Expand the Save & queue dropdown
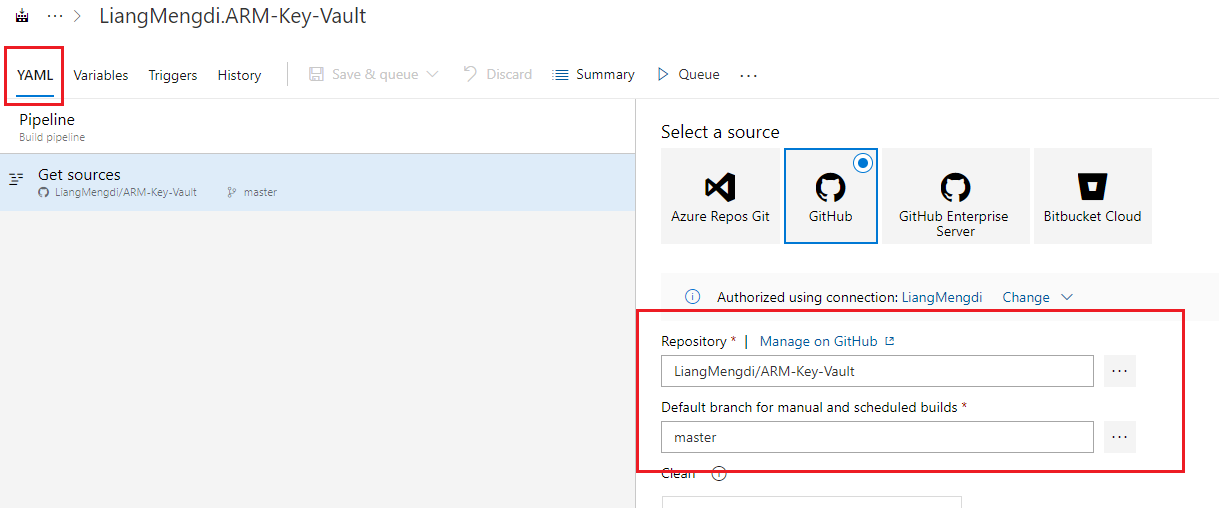Screen dimensions: 1219x508 [432, 75]
